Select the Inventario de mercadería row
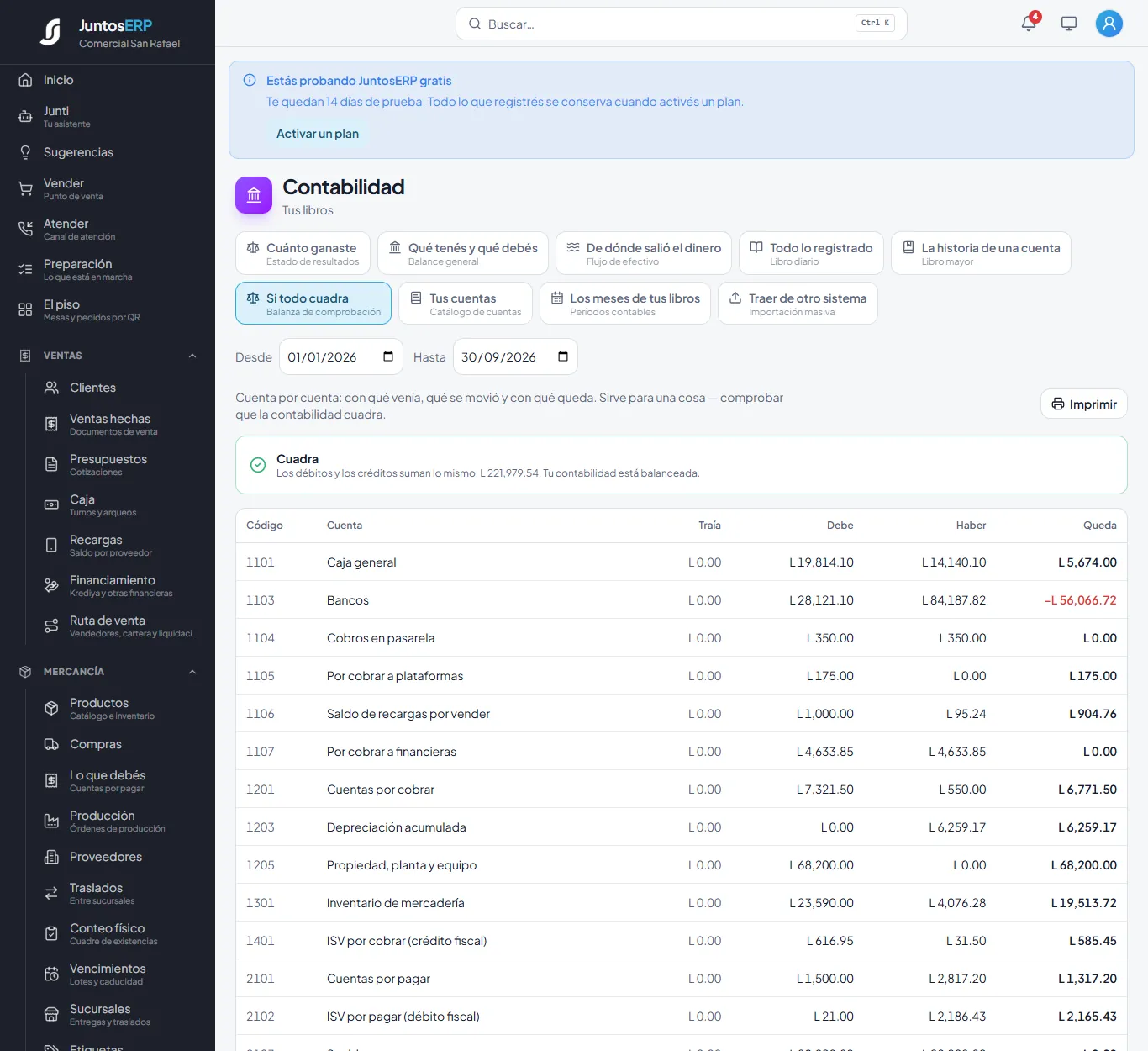 click(682, 902)
